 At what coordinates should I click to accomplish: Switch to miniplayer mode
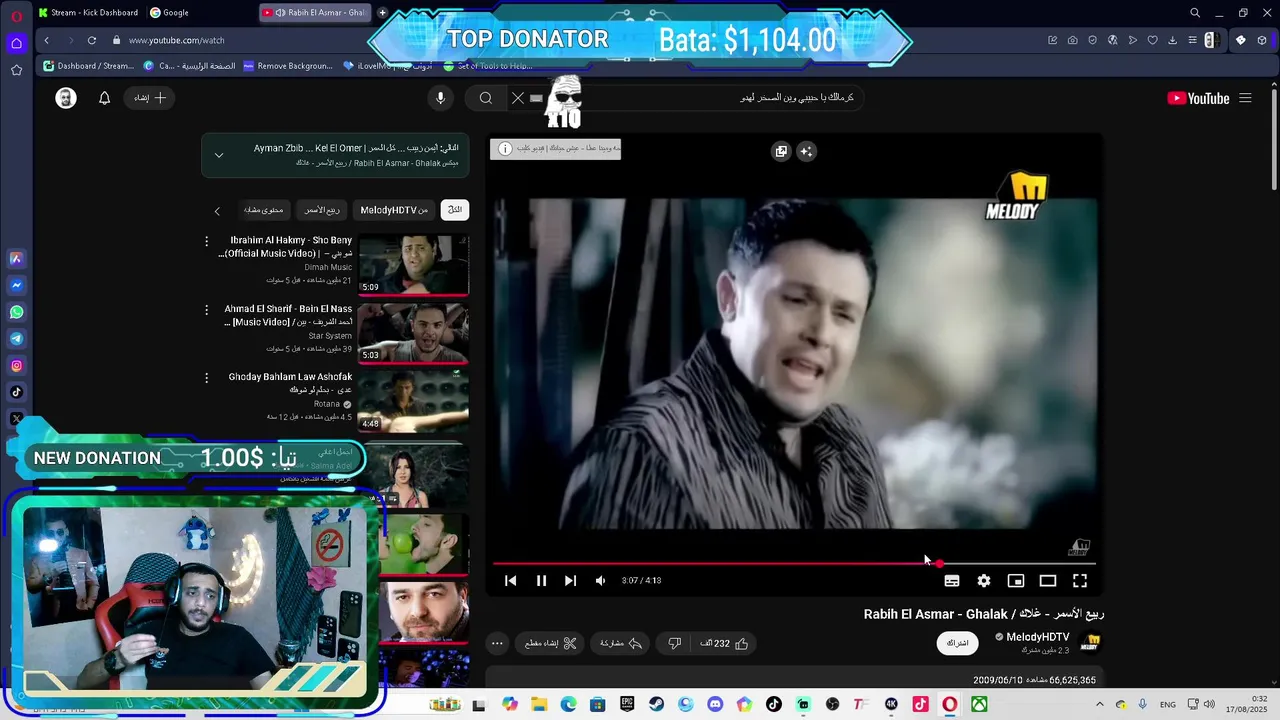point(1016,580)
